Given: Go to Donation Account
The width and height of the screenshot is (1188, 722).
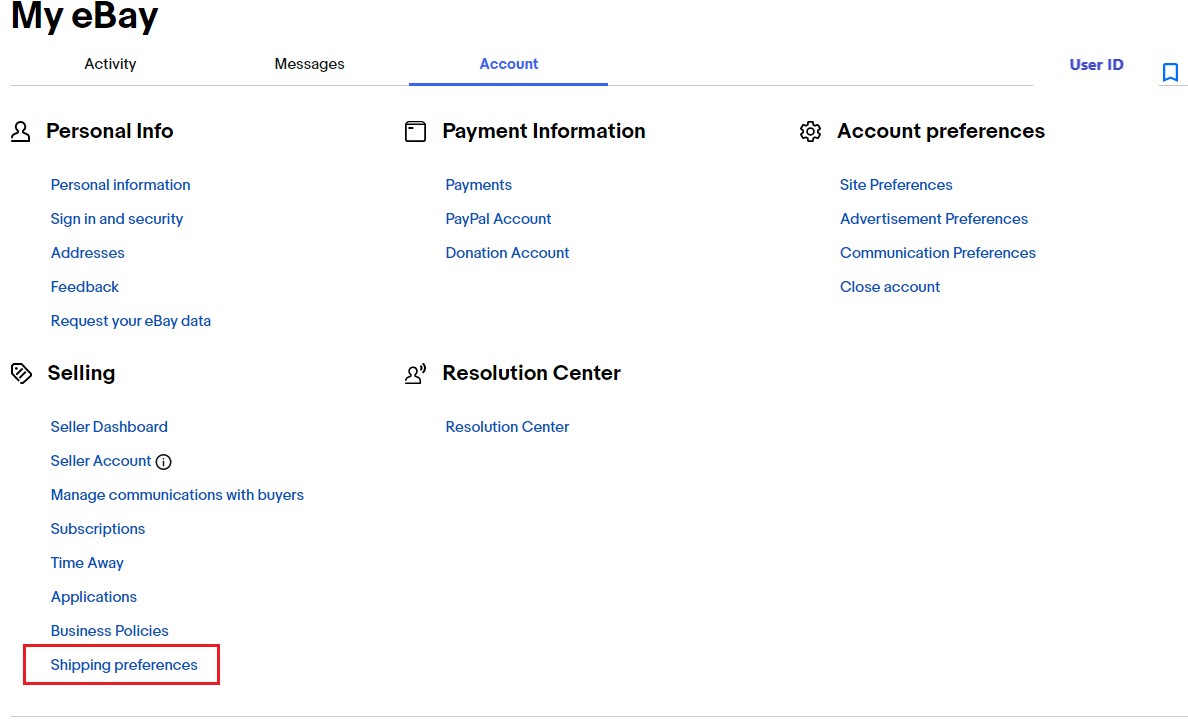Looking at the screenshot, I should point(507,253).
